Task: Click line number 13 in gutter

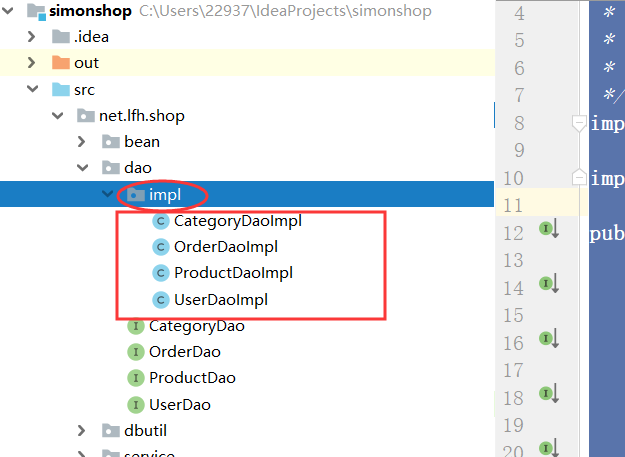Action: click(x=513, y=261)
